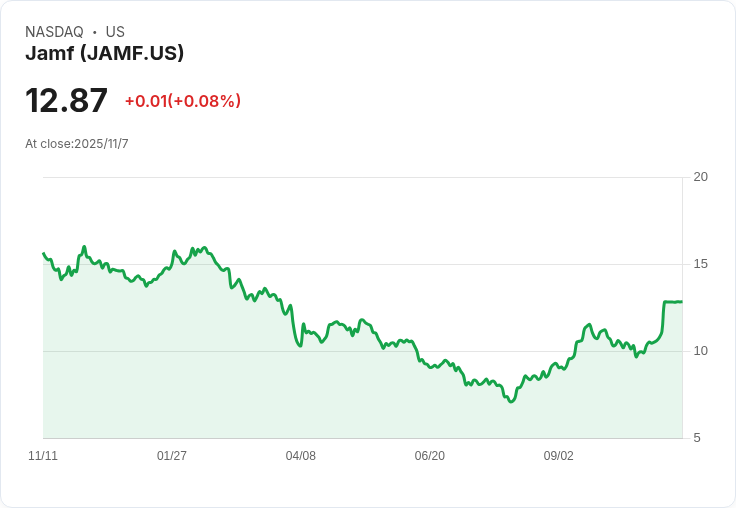The height and width of the screenshot is (508, 736).
Task: Click the 20 label on y-axis
Action: click(701, 177)
